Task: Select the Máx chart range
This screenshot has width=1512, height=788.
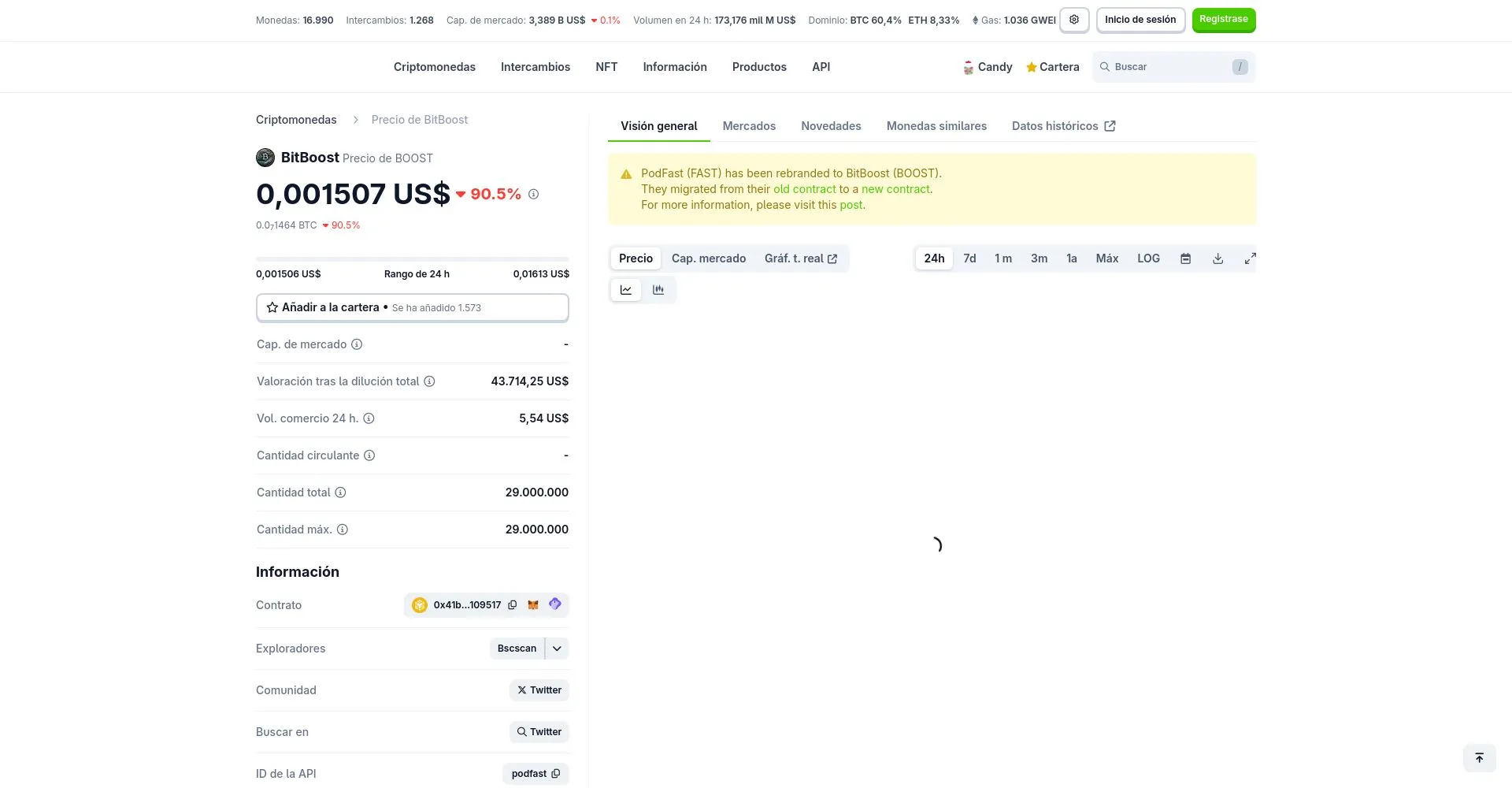Action: click(1107, 258)
